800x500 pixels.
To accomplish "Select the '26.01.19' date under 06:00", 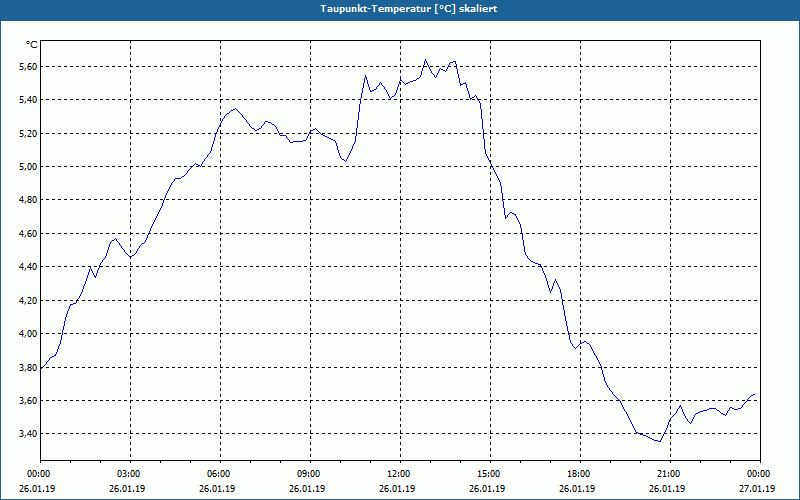I will (x=217, y=488).
